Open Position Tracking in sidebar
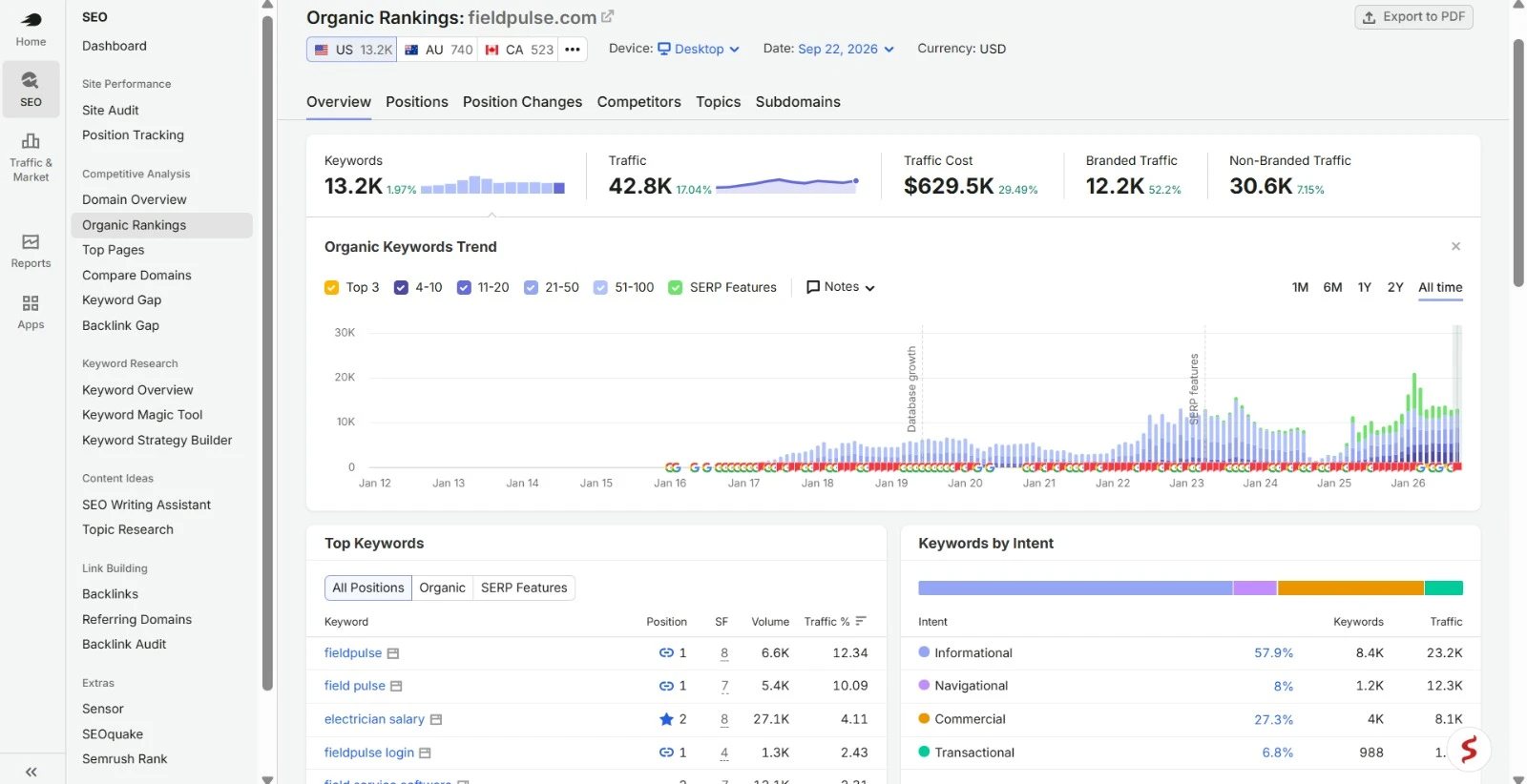Screen dimensions: 1527x784 pyautogui.click(x=133, y=135)
